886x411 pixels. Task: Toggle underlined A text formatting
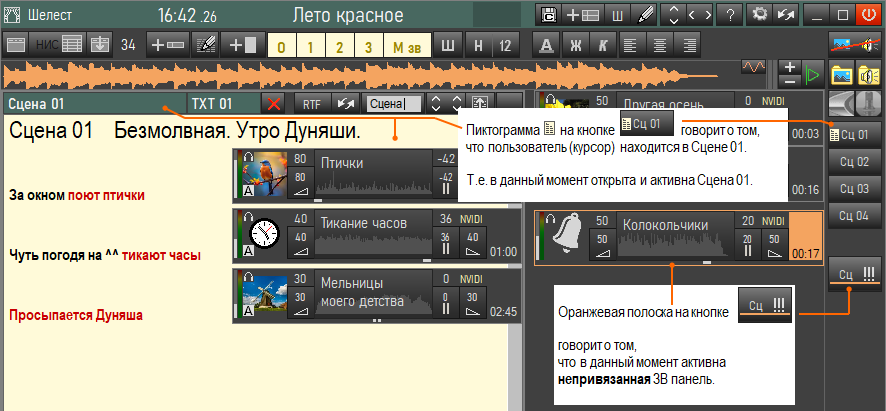(x=546, y=45)
